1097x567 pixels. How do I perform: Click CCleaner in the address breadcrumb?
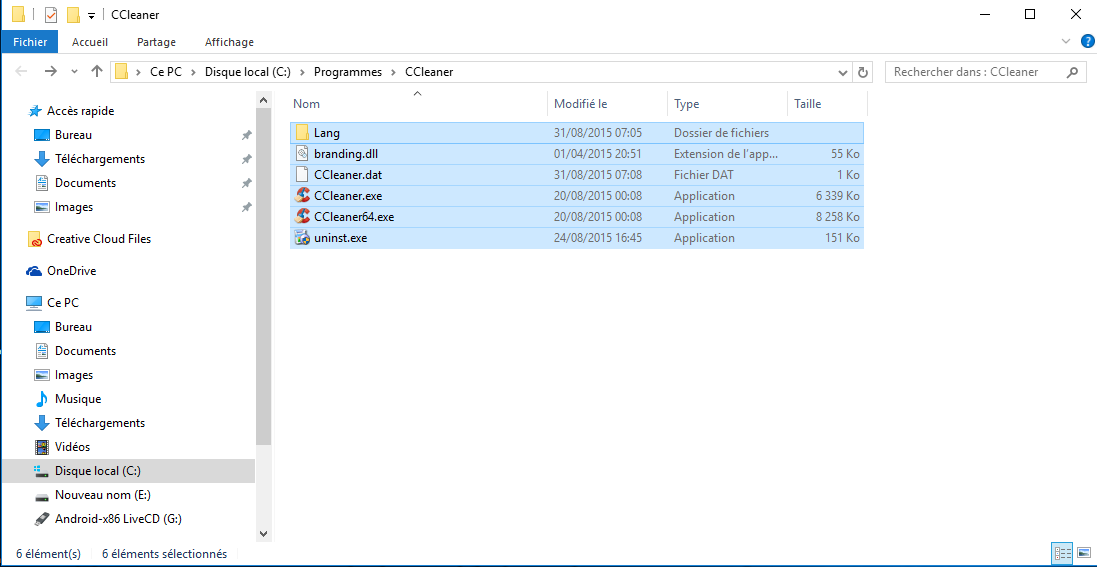tap(429, 72)
